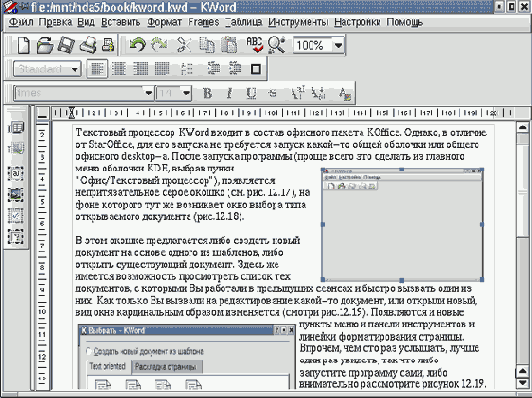
Task: Click the page-up arrow above scroll-down arrow
Action: pyautogui.click(x=523, y=372)
